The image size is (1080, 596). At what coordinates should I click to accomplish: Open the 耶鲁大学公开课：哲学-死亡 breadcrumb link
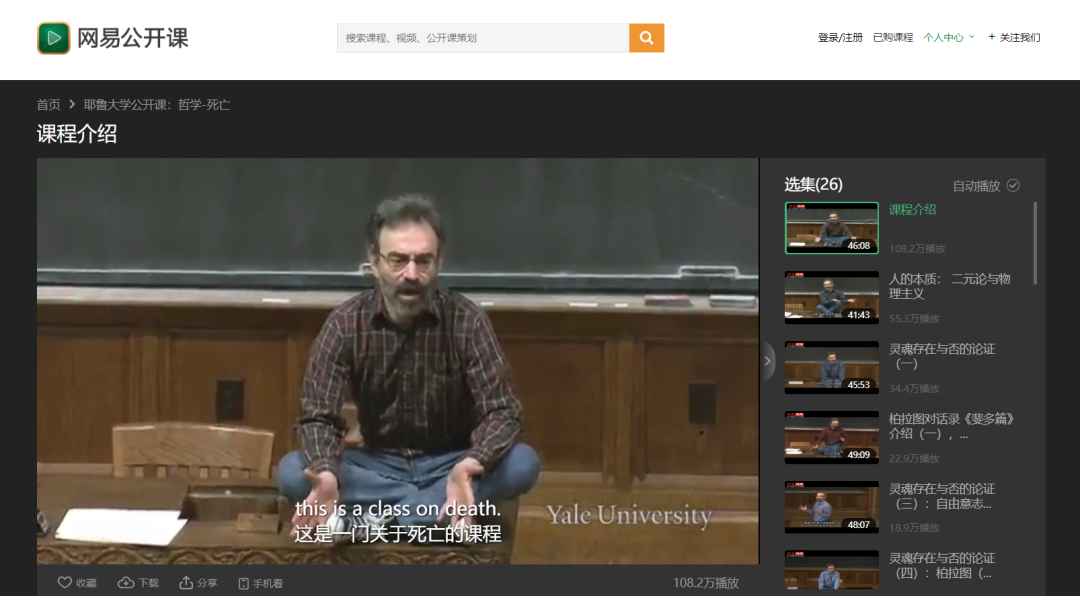(x=157, y=105)
